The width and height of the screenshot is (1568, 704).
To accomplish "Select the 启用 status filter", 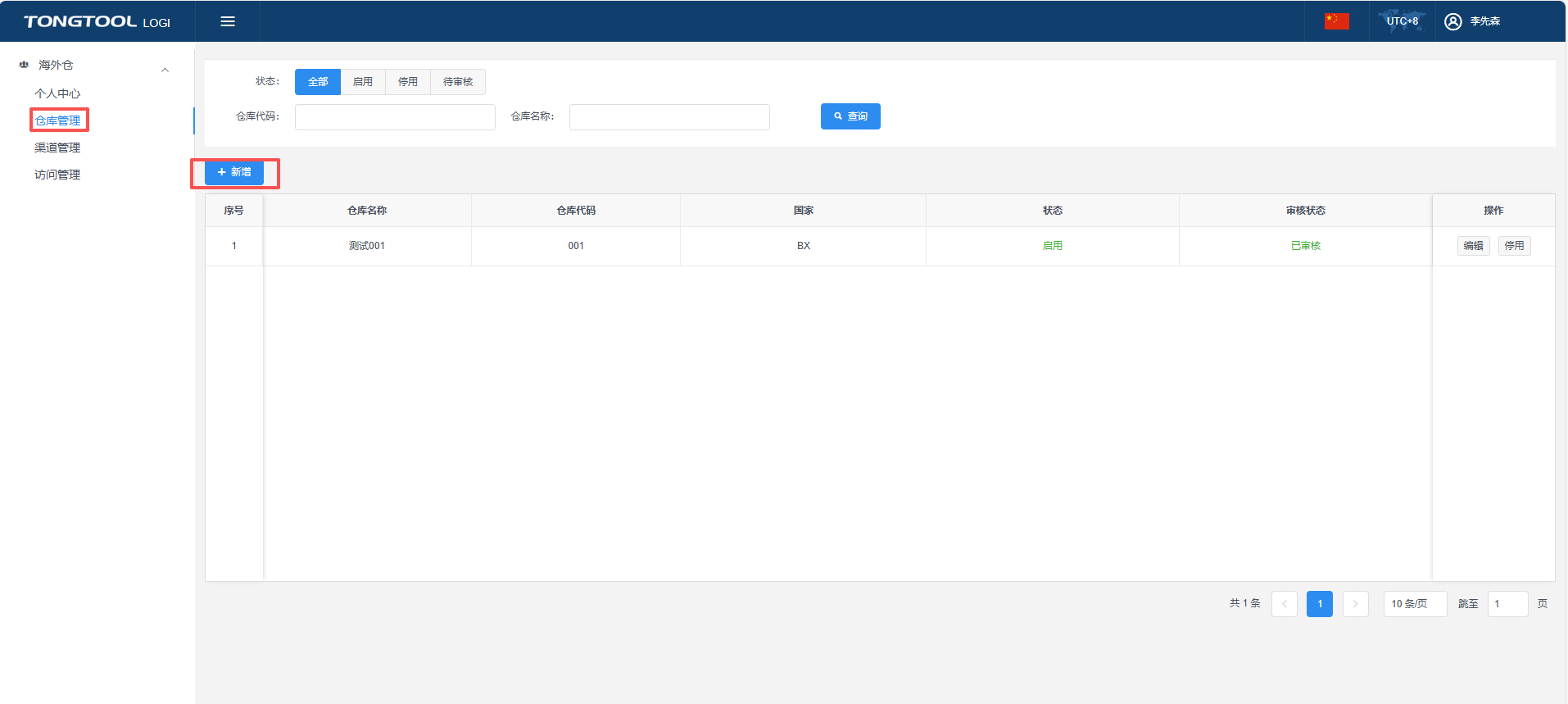I will pos(363,82).
